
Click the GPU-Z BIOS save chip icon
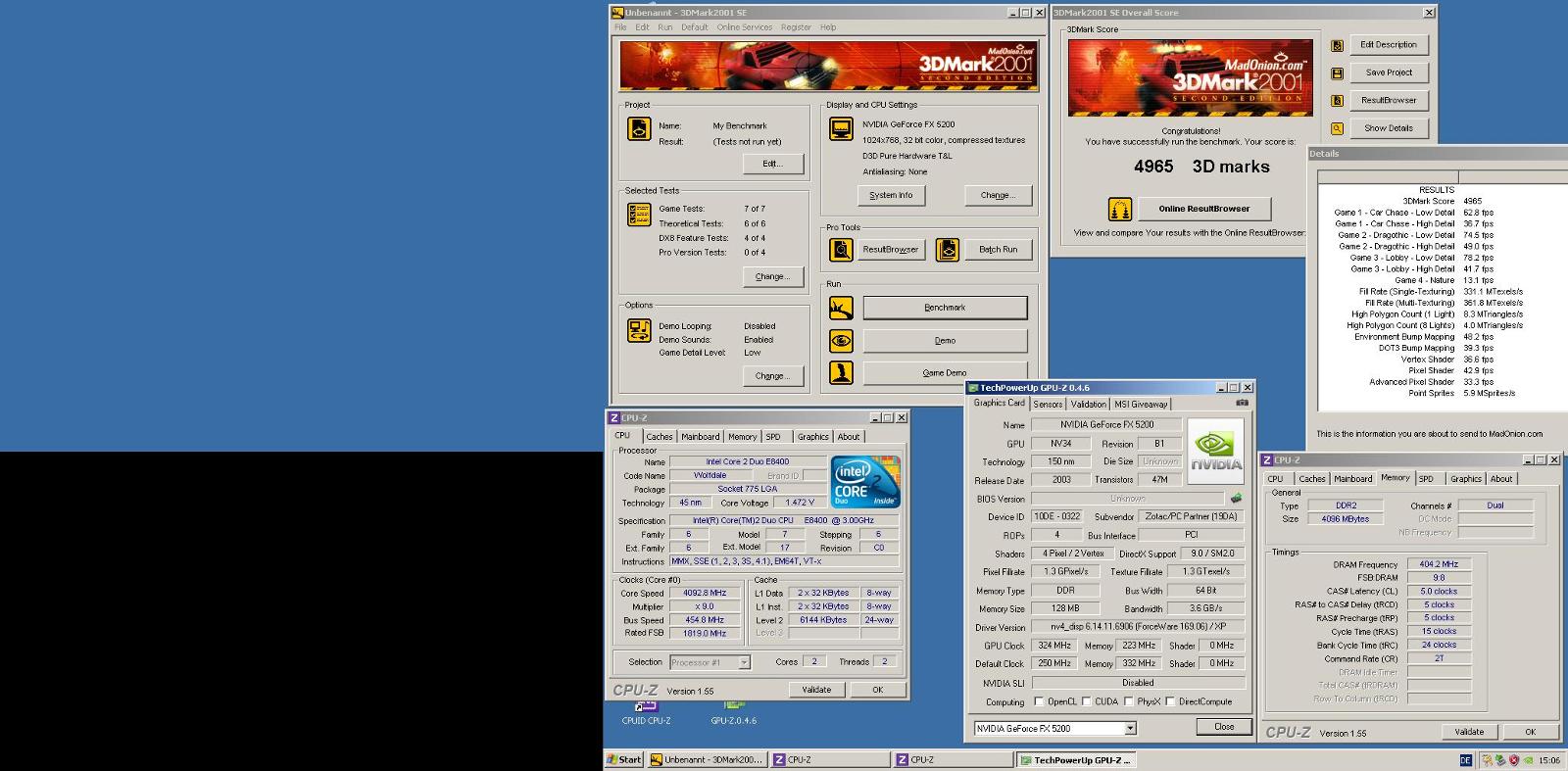click(x=1237, y=499)
